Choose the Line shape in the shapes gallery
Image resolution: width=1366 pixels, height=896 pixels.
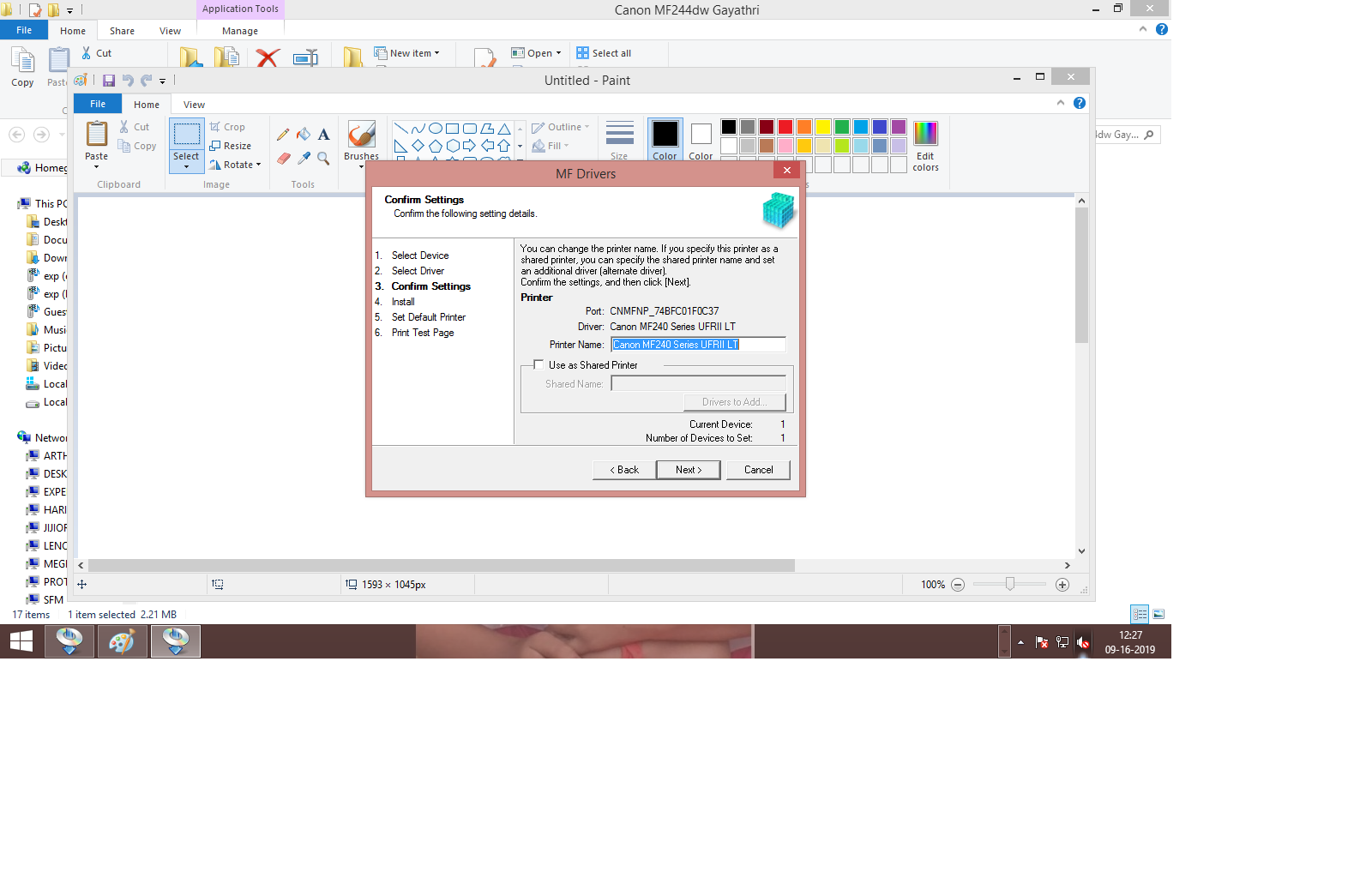pos(400,129)
